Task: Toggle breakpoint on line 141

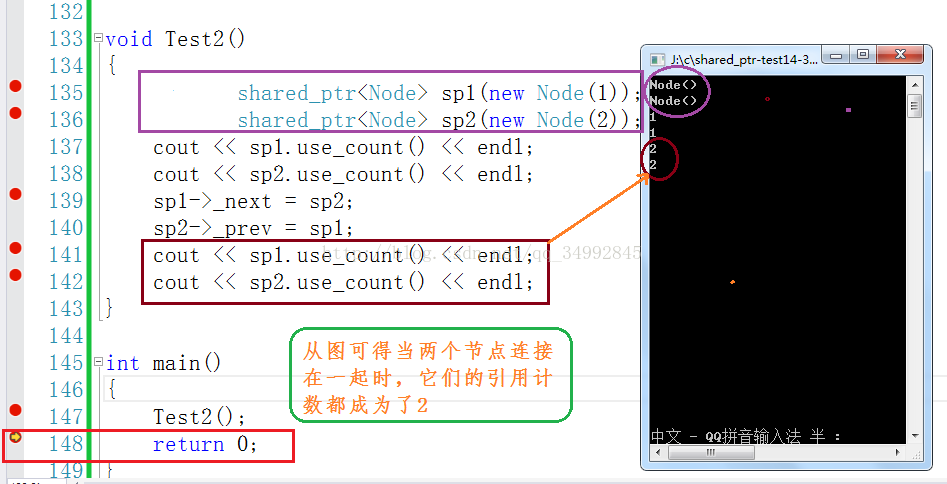Action: (x=15, y=248)
